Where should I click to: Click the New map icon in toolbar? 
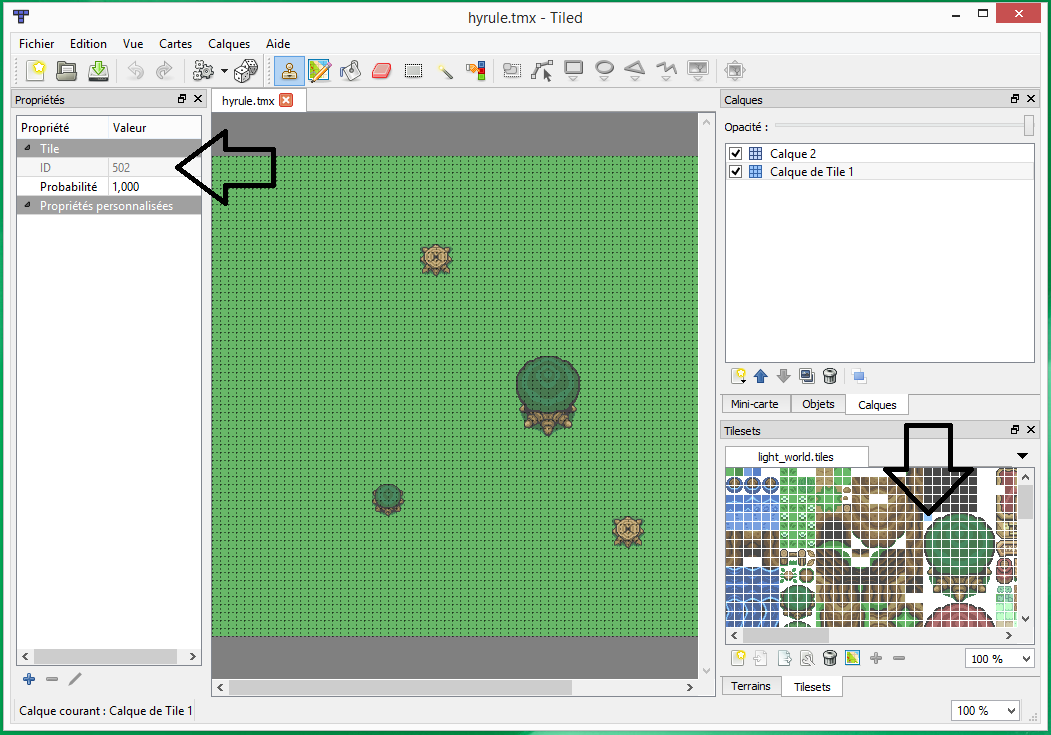pos(36,70)
